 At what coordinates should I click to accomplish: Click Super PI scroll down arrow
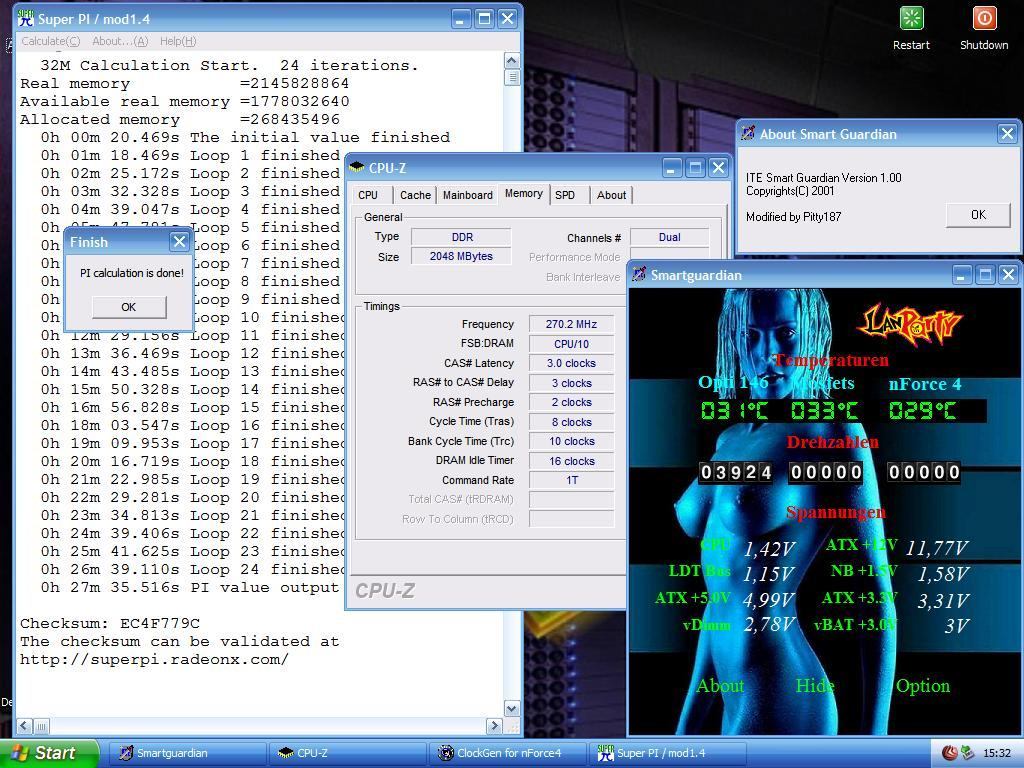click(x=512, y=709)
